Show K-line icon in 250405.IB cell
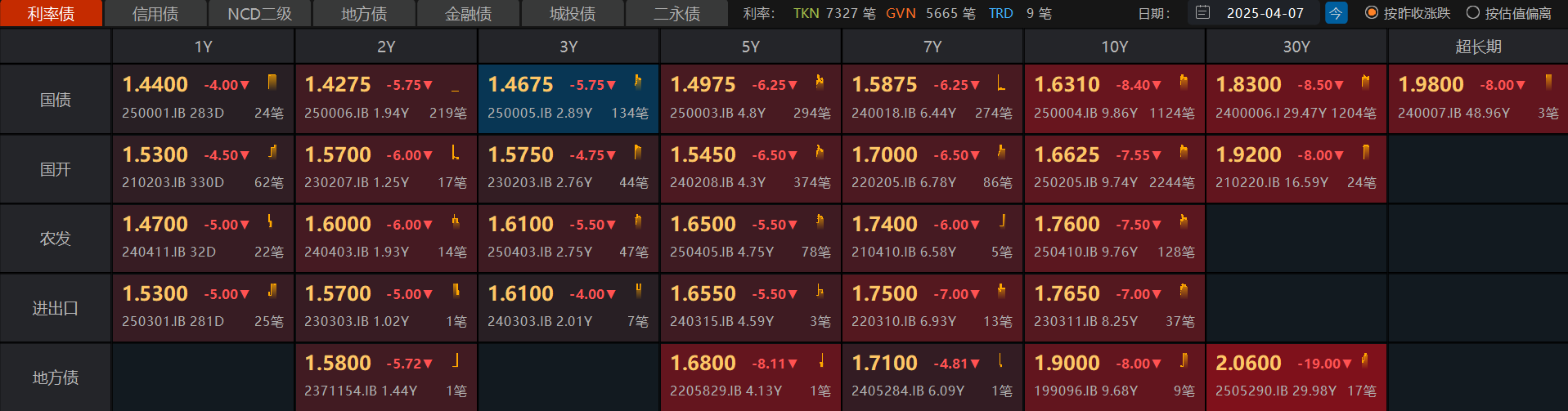 [820, 222]
